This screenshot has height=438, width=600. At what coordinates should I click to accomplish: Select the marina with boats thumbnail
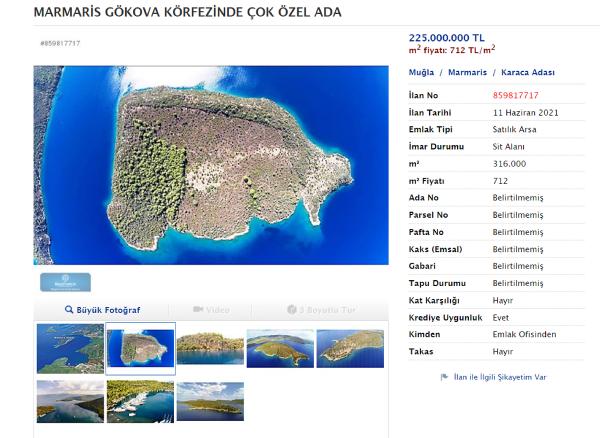[x=140, y=401]
